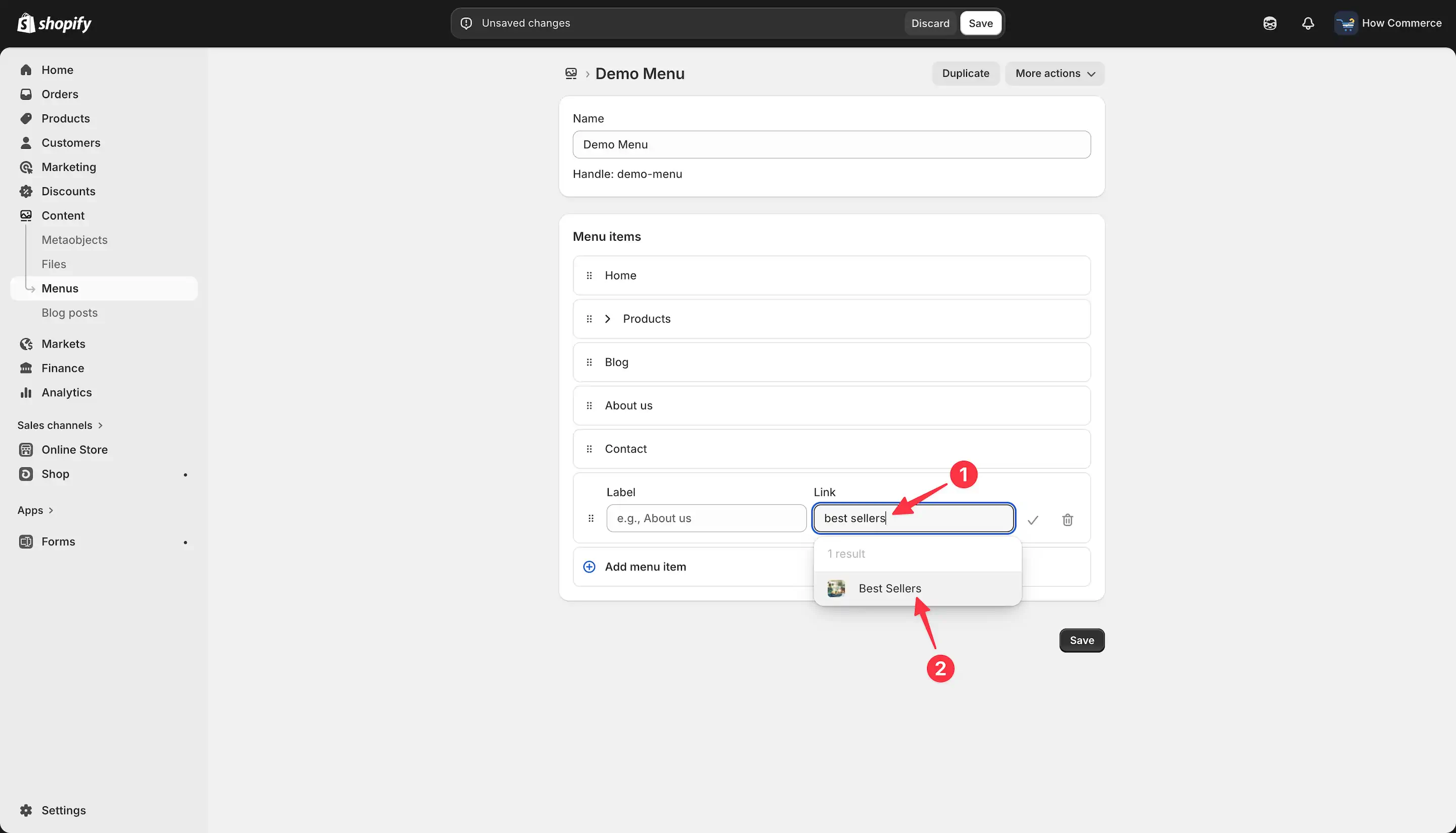
Task: Confirm new menu item with checkmark
Action: [x=1033, y=520]
